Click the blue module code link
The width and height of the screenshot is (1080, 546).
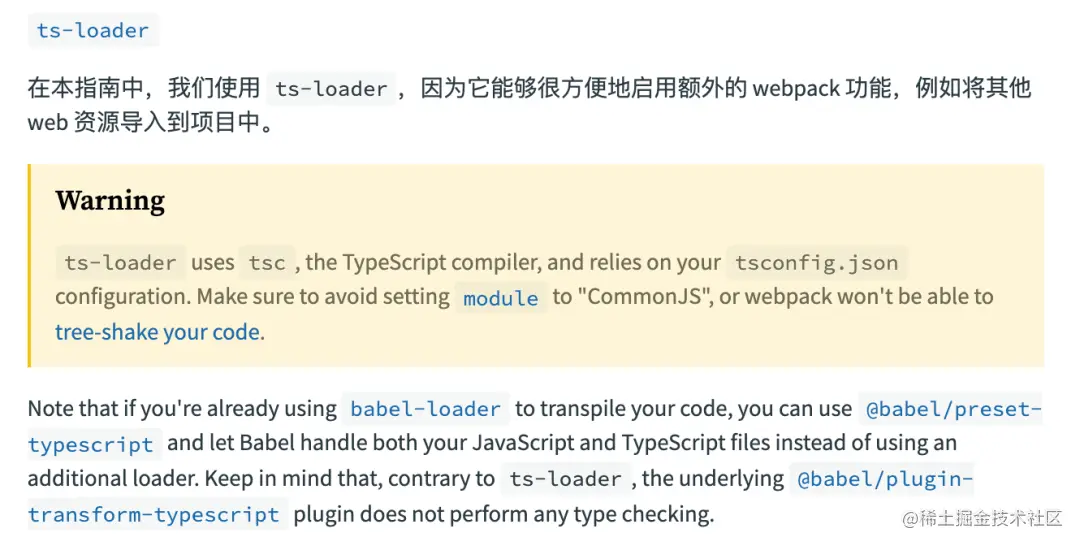pyautogui.click(x=501, y=298)
